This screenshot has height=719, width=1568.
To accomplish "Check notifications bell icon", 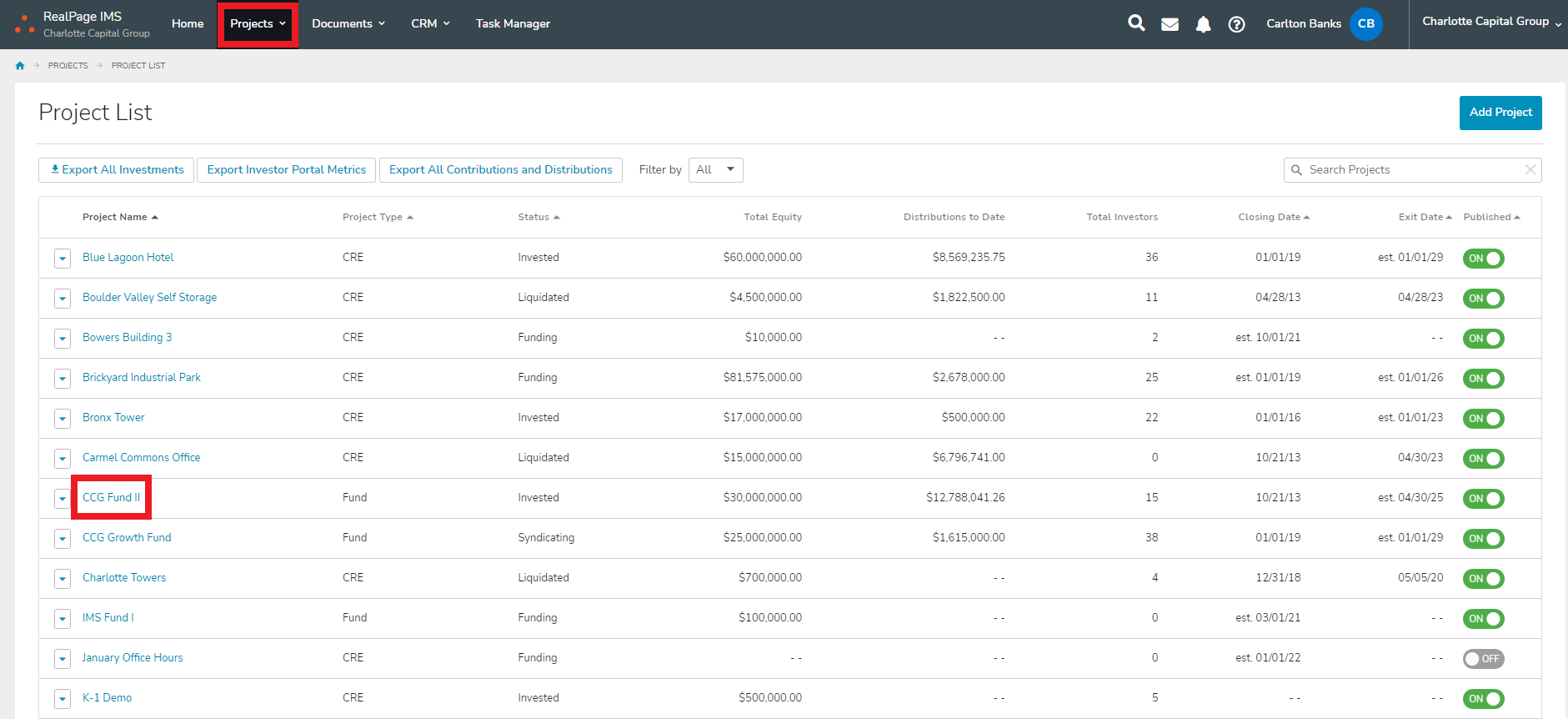I will click(x=1203, y=24).
